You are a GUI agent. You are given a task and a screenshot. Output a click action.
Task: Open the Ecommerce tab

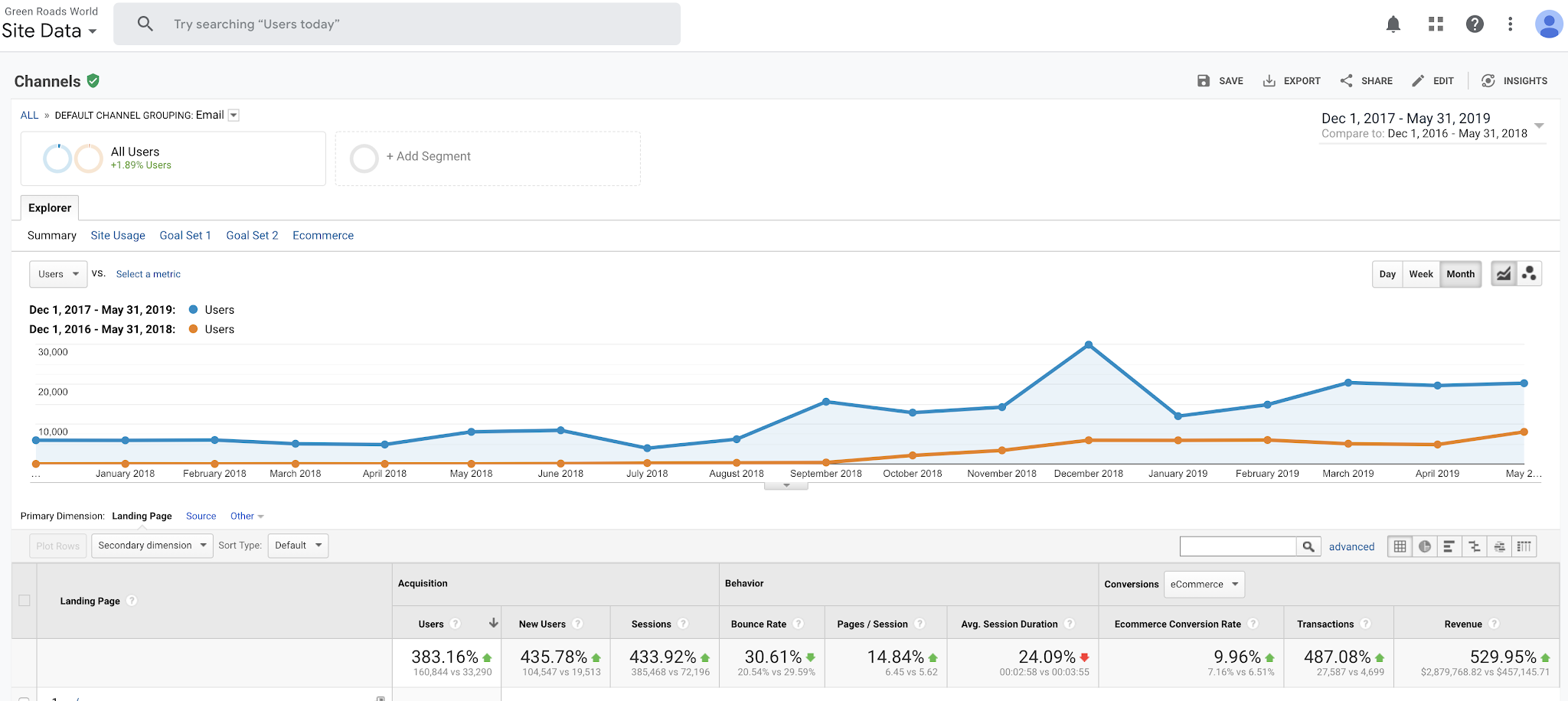pos(322,236)
